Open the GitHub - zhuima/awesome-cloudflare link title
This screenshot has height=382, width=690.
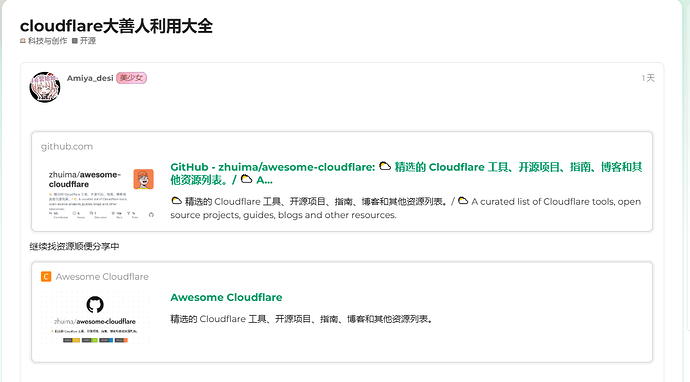click(x=406, y=173)
